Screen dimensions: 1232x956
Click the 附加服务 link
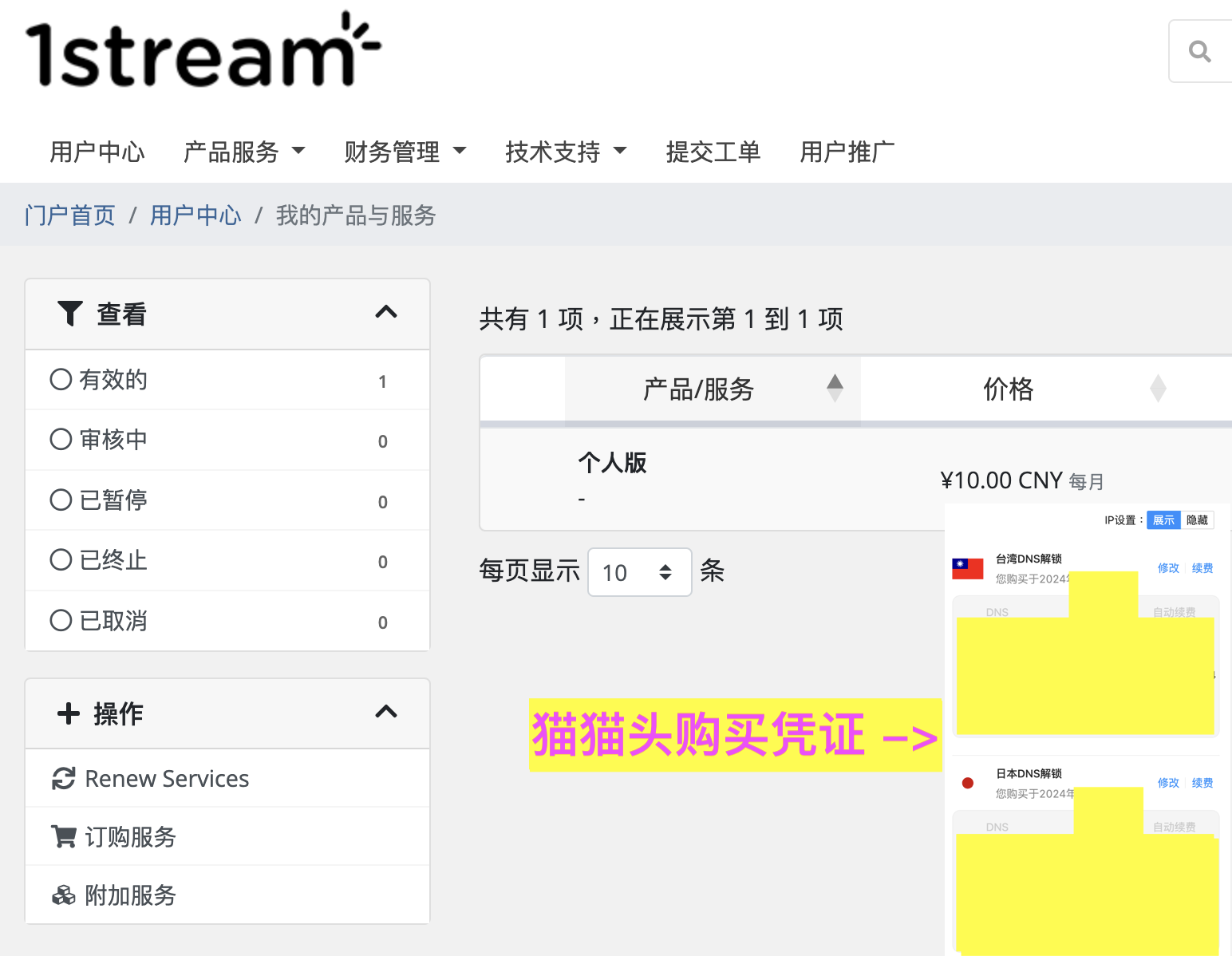click(x=130, y=895)
